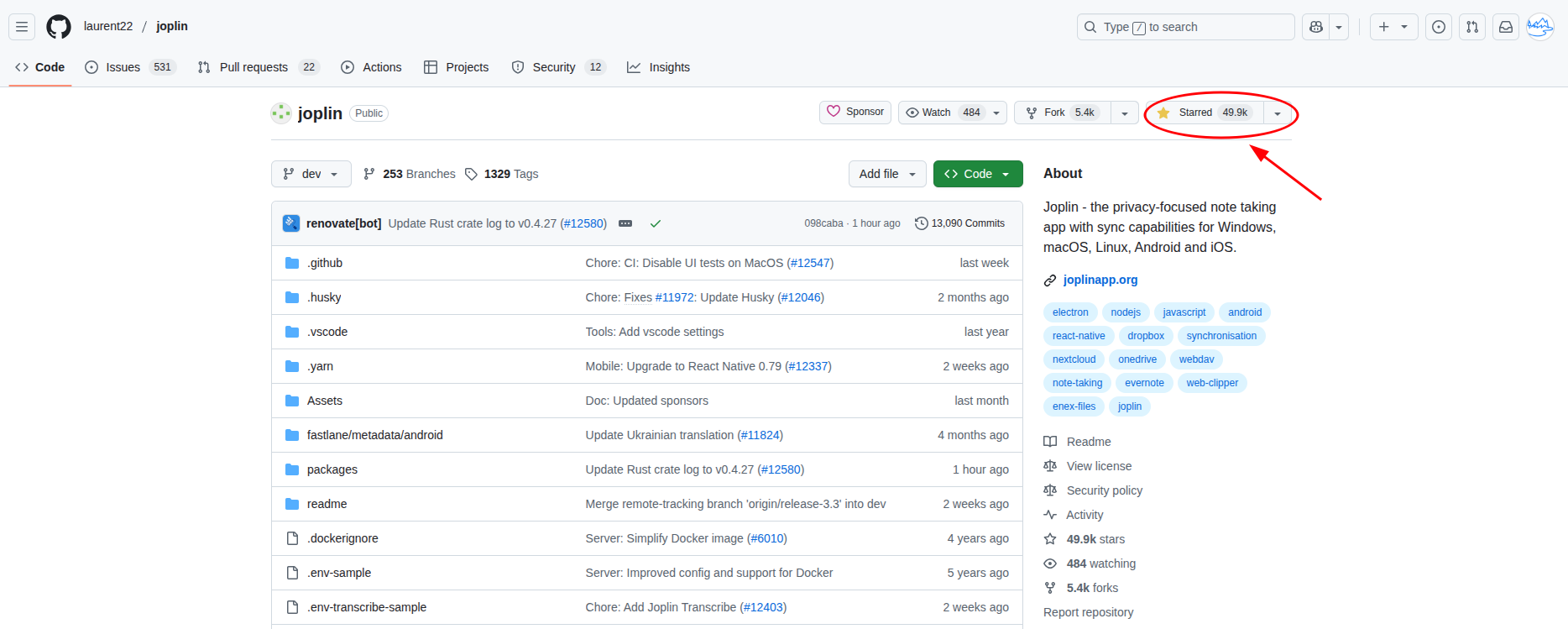Open the hamburger navigation menu

(22, 27)
